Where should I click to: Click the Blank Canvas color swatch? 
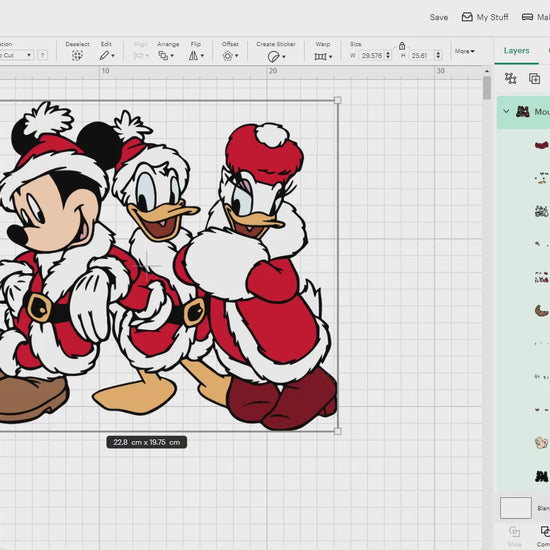point(516,508)
